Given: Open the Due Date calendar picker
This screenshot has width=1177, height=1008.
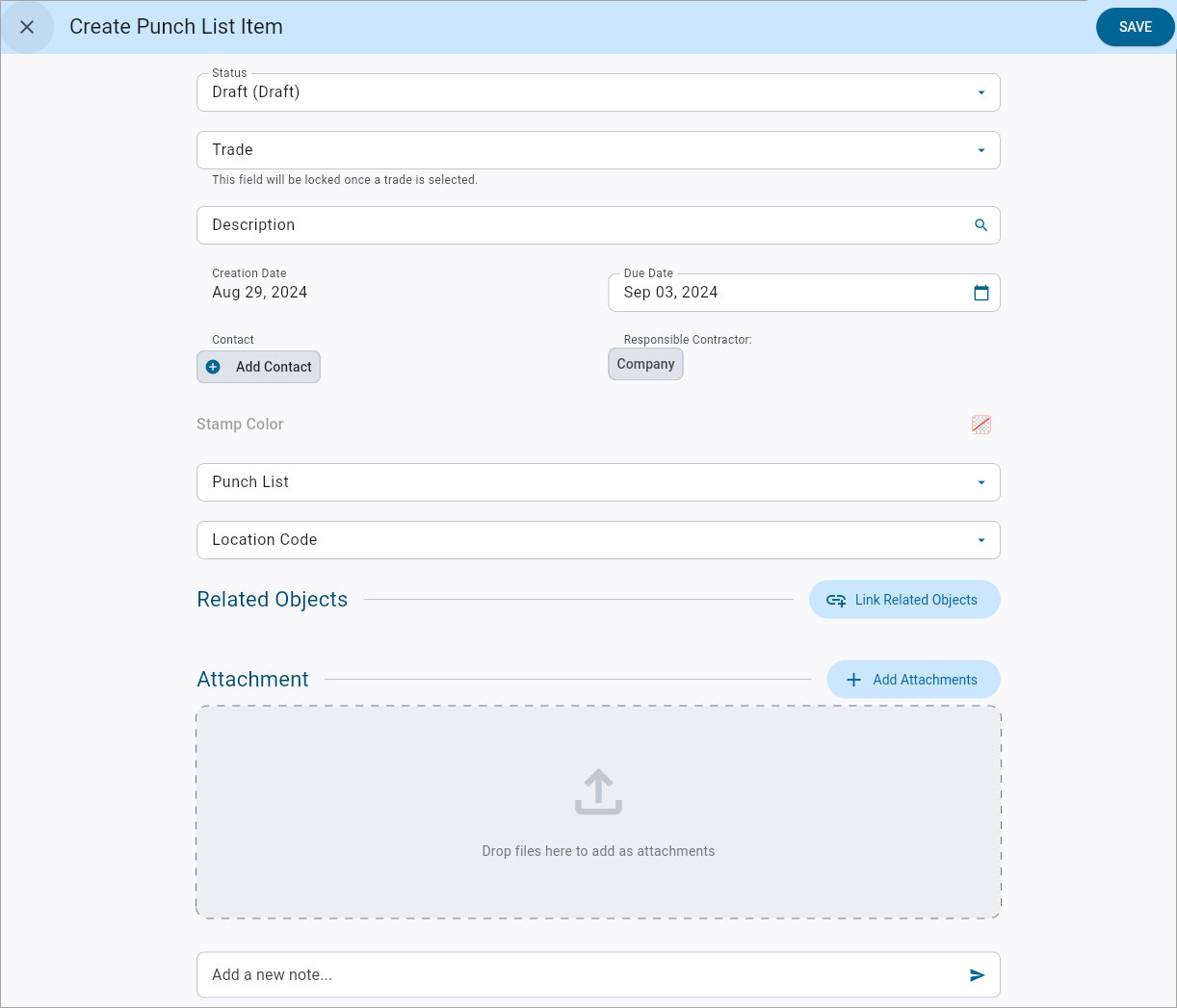Looking at the screenshot, I should click(x=981, y=293).
